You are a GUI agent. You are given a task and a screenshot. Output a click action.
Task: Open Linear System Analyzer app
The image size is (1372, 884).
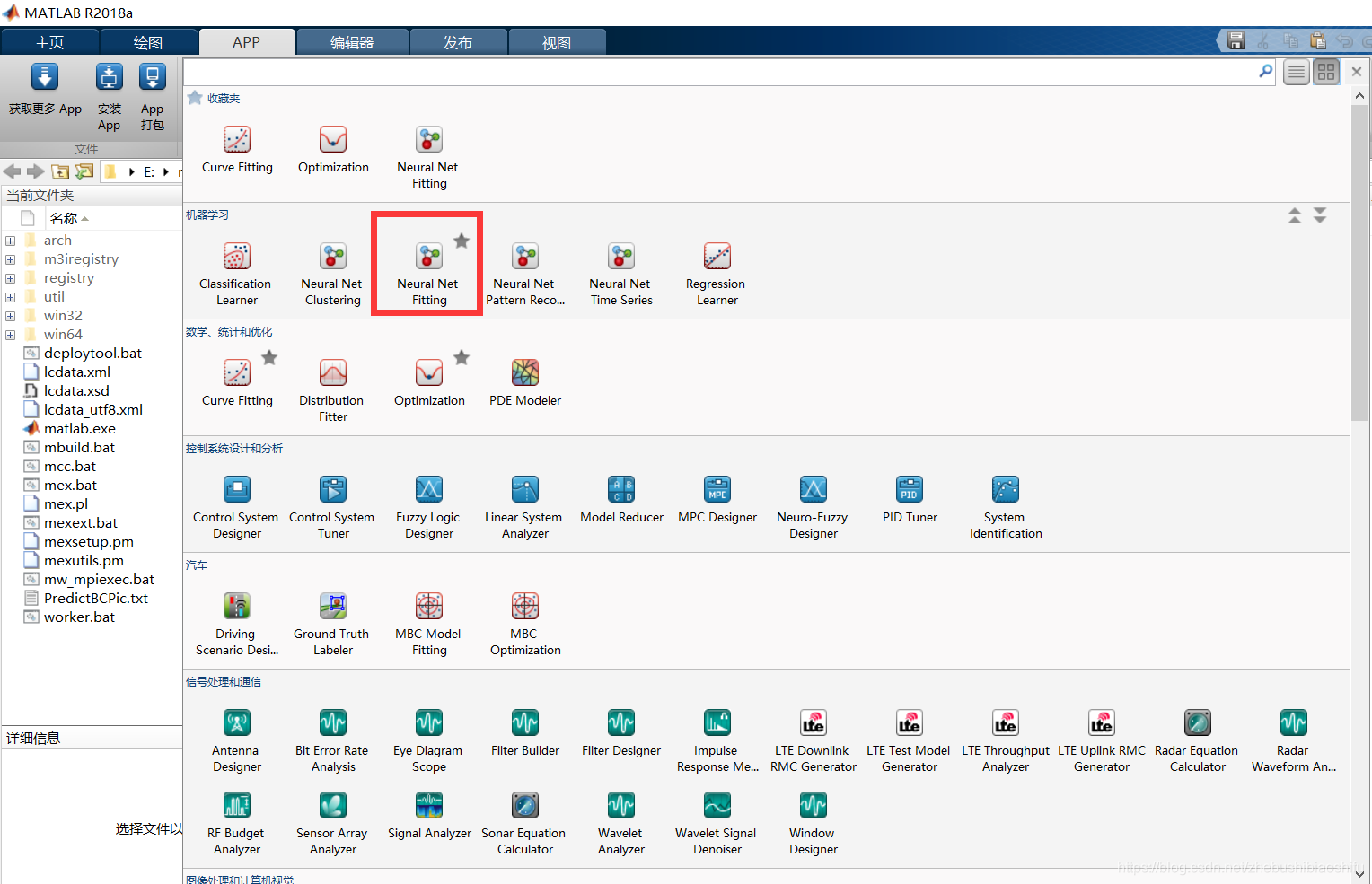[524, 507]
